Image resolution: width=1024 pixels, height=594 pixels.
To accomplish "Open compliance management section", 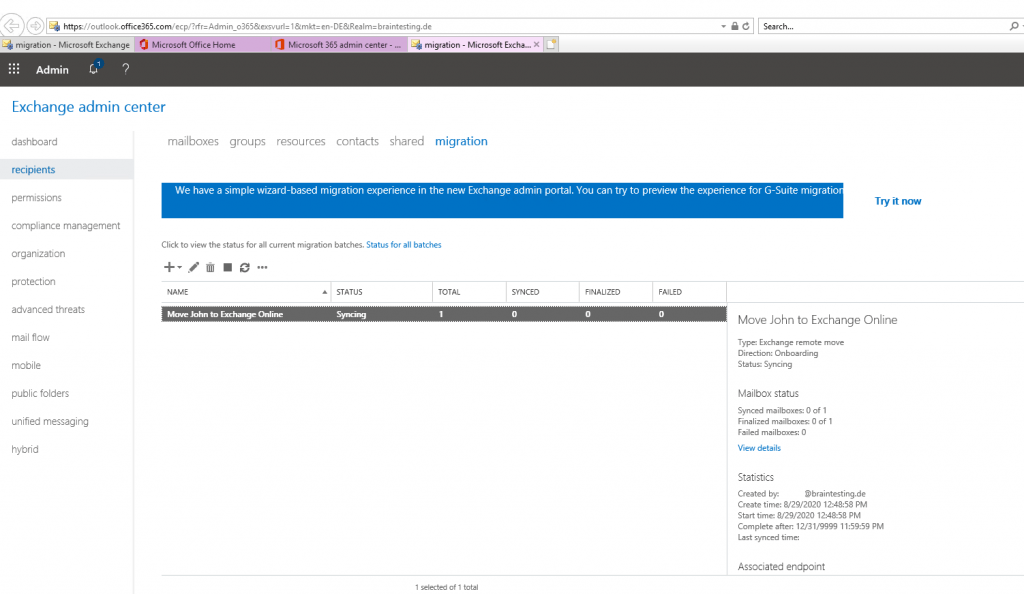I will [x=65, y=226].
